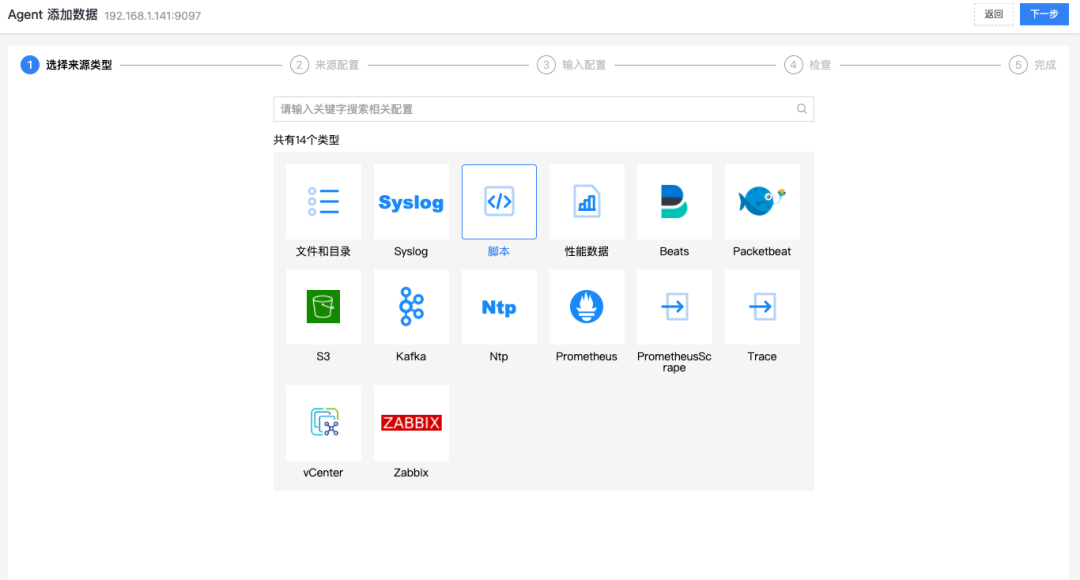This screenshot has width=1080, height=580.
Task: Click the 性能数据 label text
Action: coord(587,251)
